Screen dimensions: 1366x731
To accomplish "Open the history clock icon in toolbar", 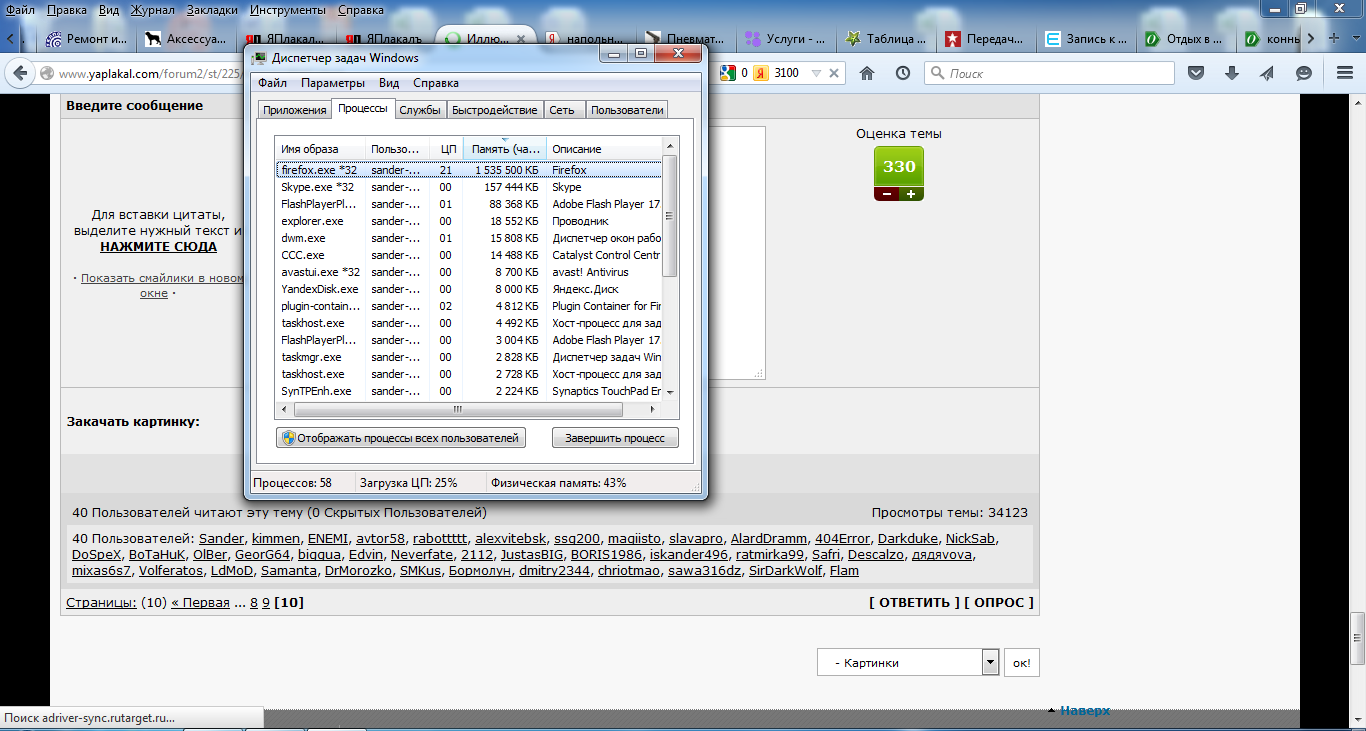I will 903,73.
